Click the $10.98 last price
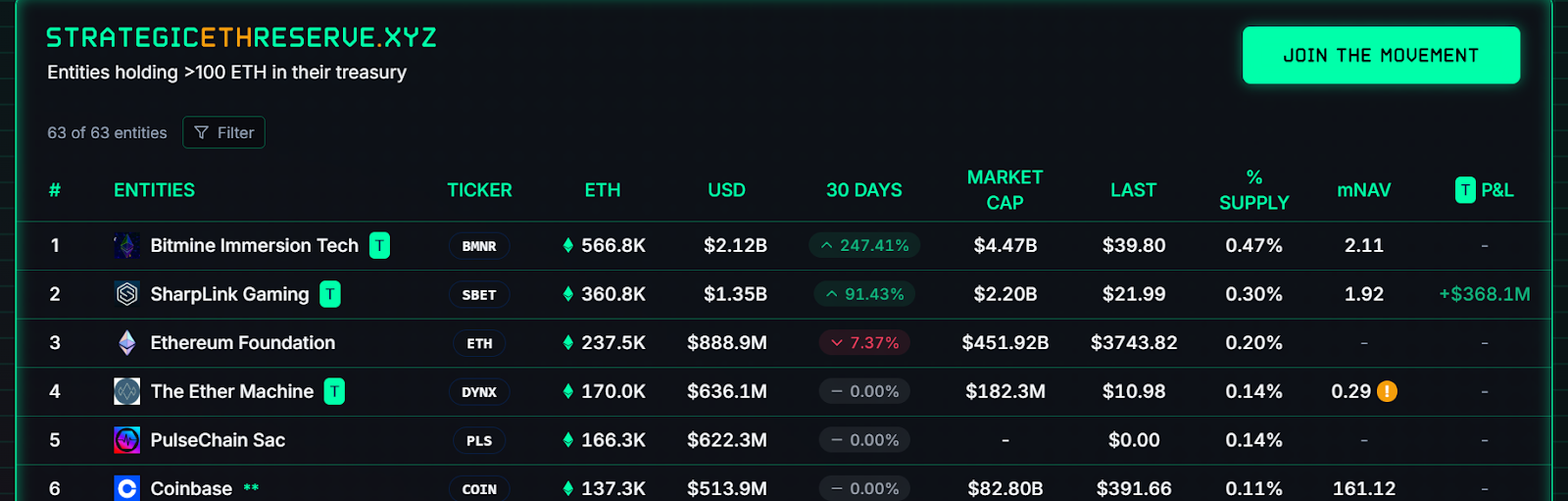 click(1134, 391)
